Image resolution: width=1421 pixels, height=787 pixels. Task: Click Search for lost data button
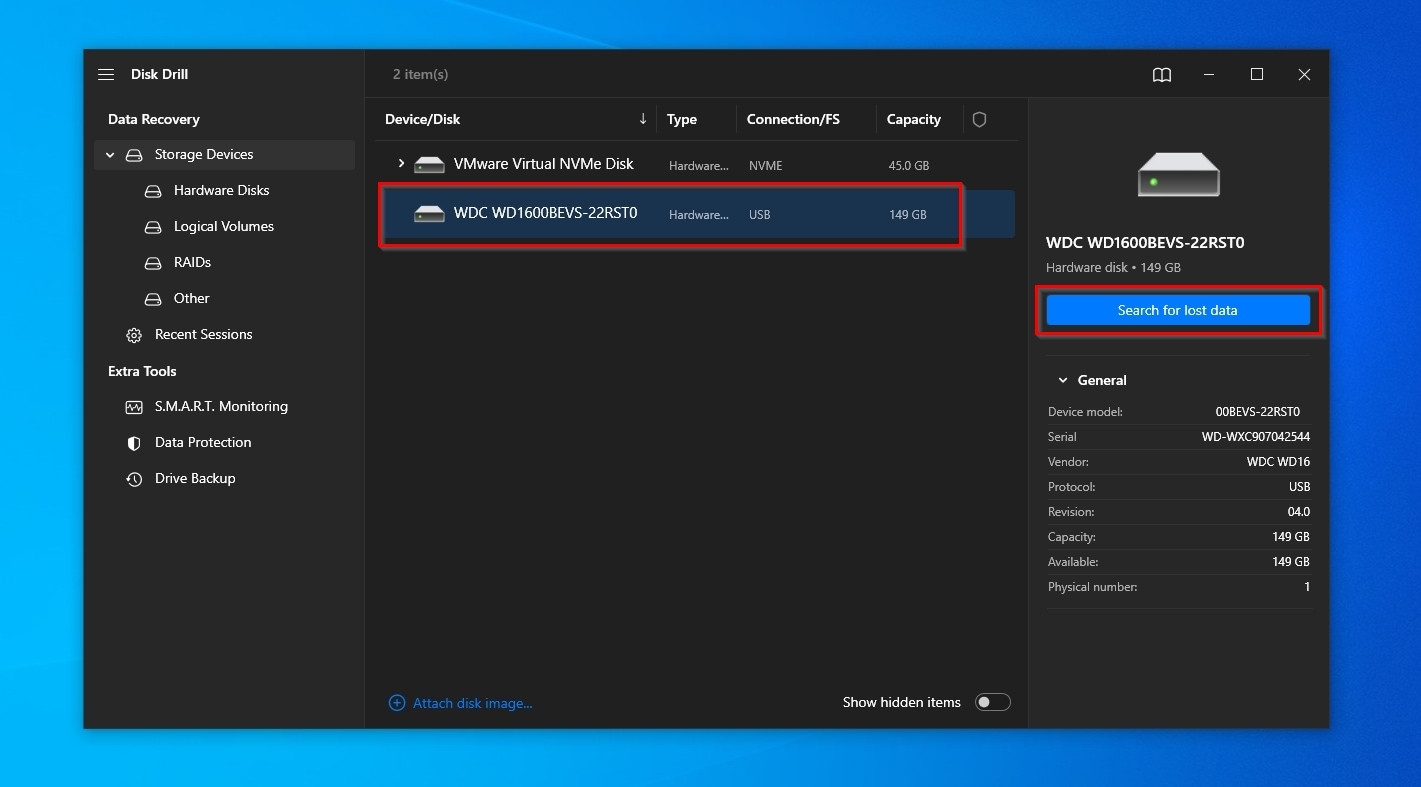coord(1178,310)
